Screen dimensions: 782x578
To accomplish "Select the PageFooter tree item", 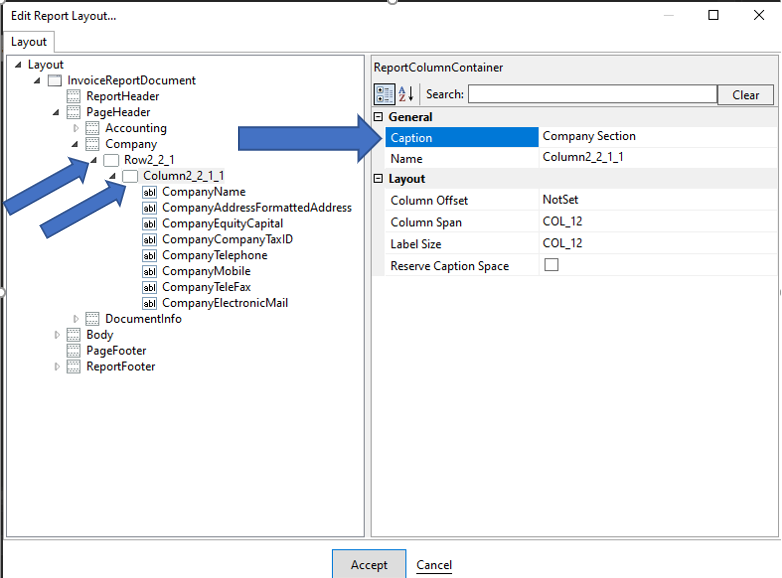I will [x=116, y=351].
